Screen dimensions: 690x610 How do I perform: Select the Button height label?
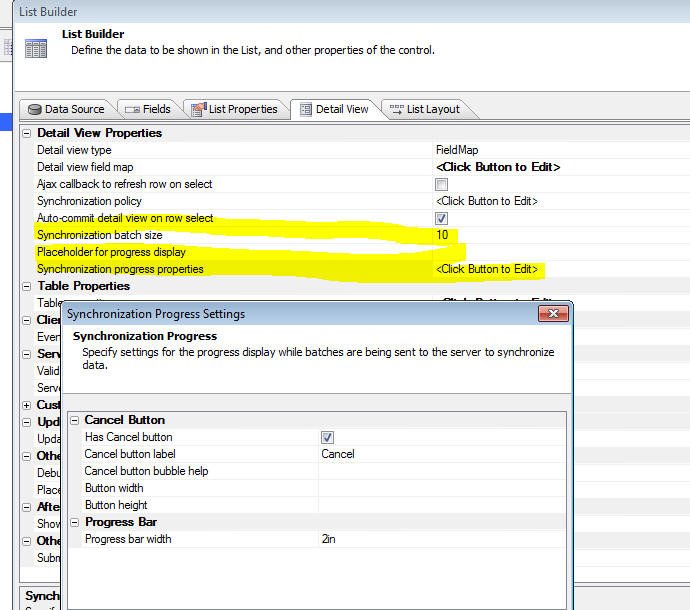click(116, 505)
